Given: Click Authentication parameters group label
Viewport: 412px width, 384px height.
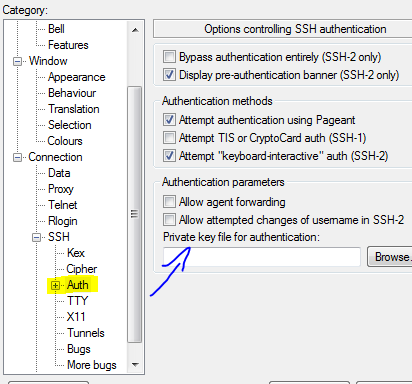Looking at the screenshot, I should pyautogui.click(x=223, y=182).
